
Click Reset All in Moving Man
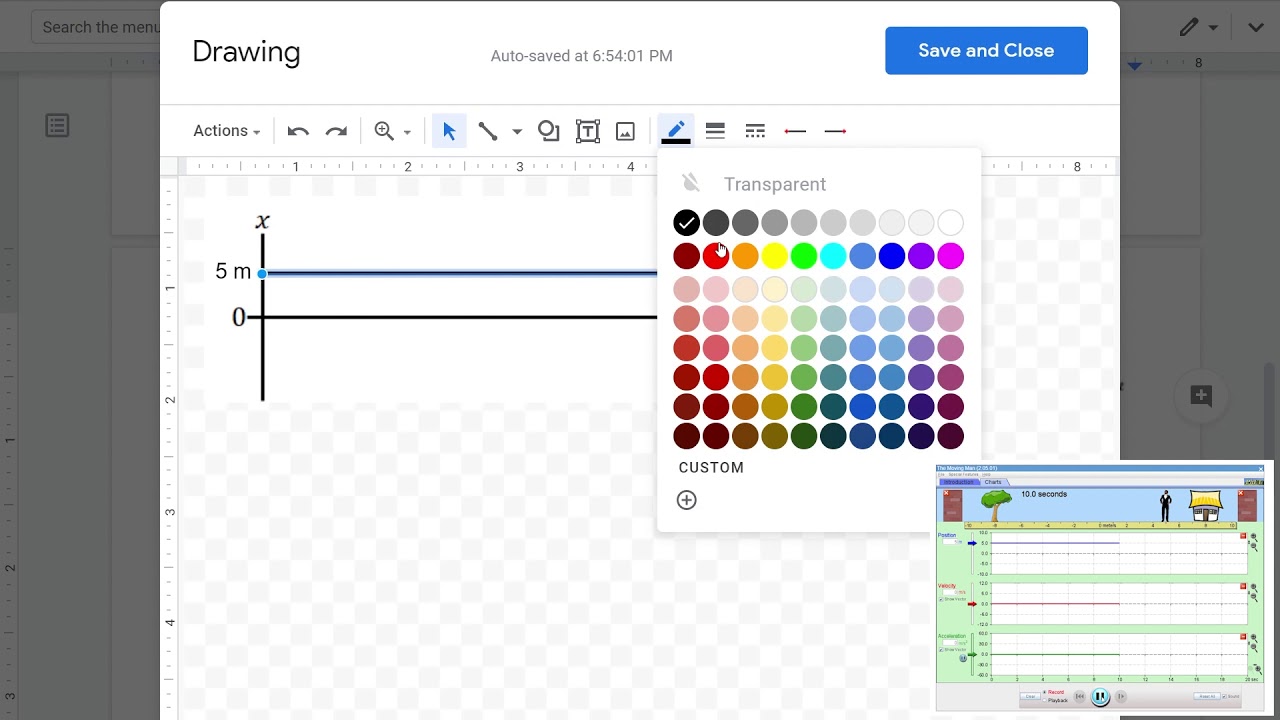click(1206, 697)
